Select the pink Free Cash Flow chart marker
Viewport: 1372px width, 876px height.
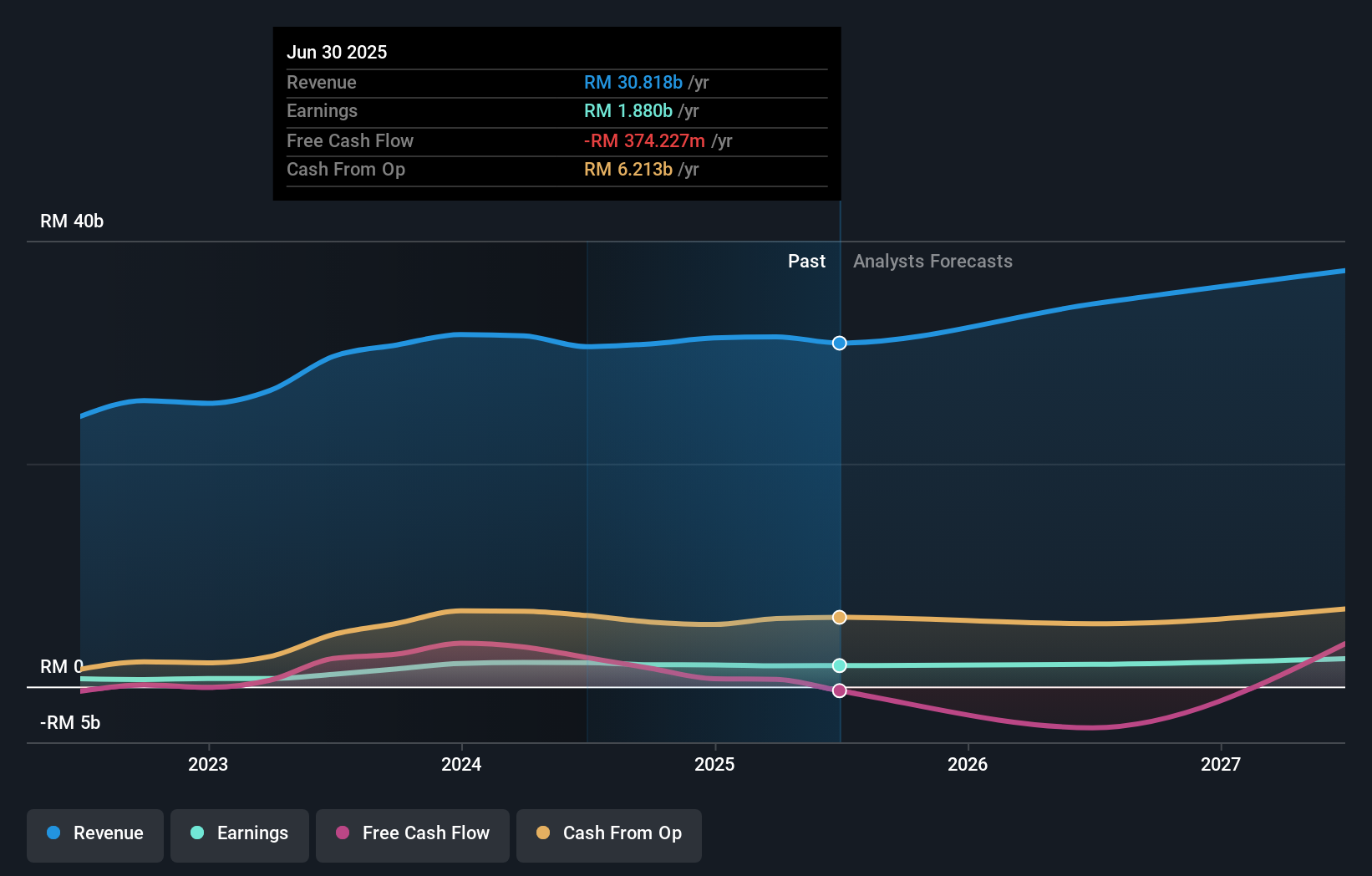click(839, 690)
